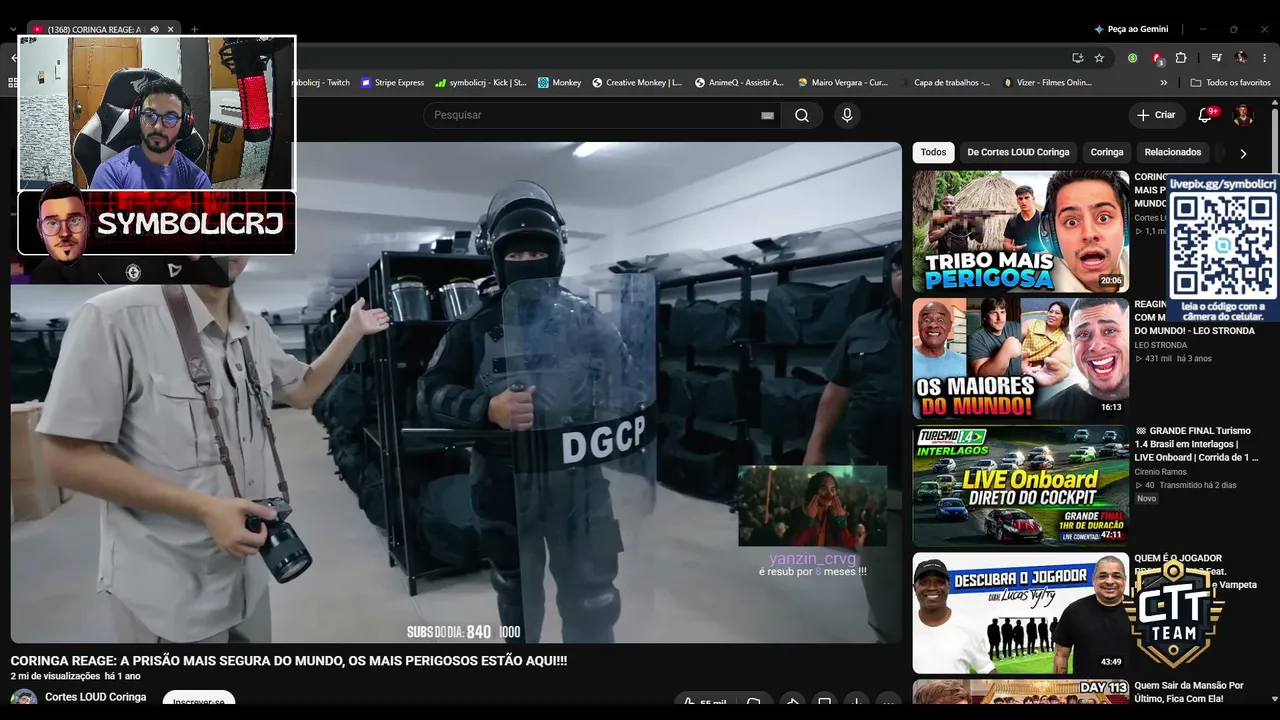Open the Todos os favoritos bookmarks folder
Viewport: 1280px width, 720px height.
[x=1231, y=83]
